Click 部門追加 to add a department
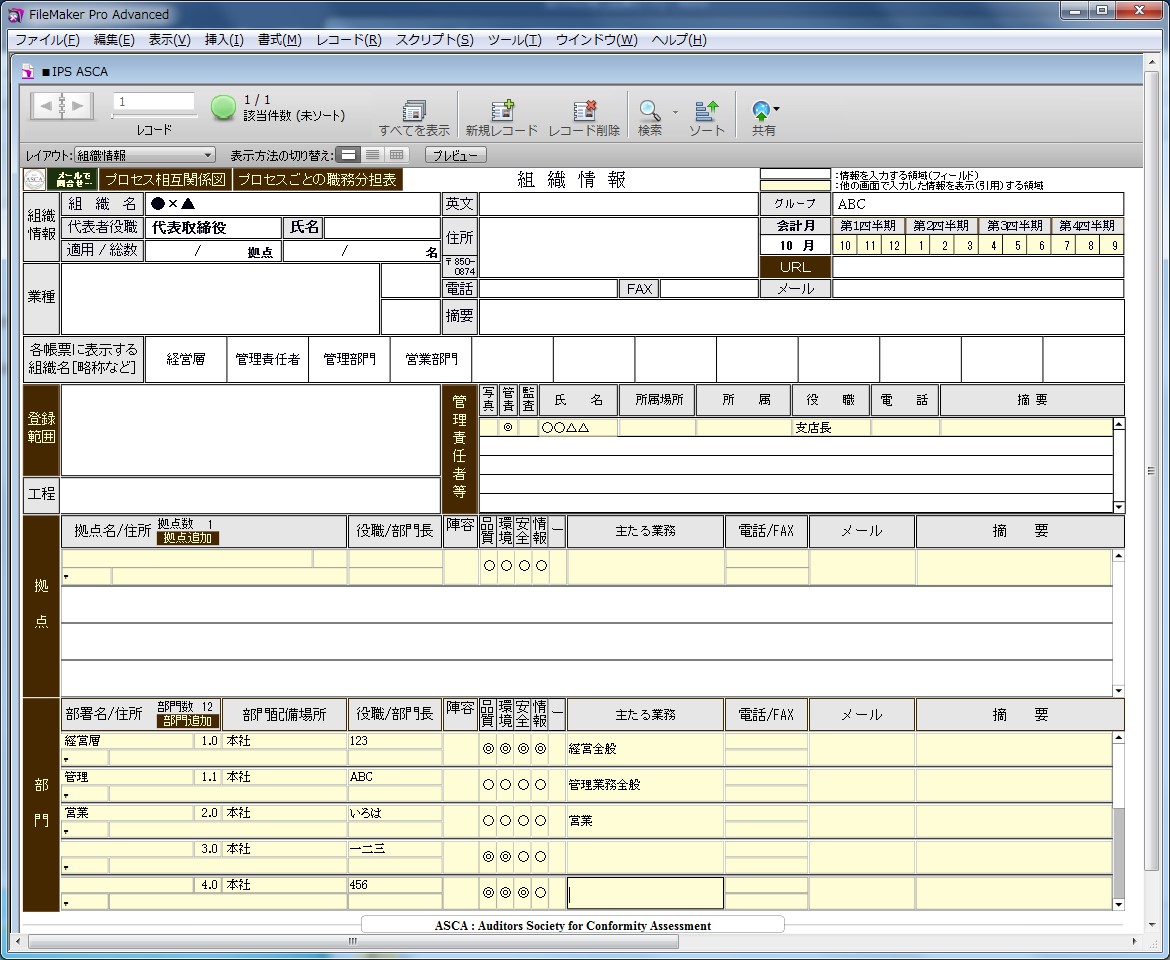This screenshot has width=1170, height=960. (187, 721)
